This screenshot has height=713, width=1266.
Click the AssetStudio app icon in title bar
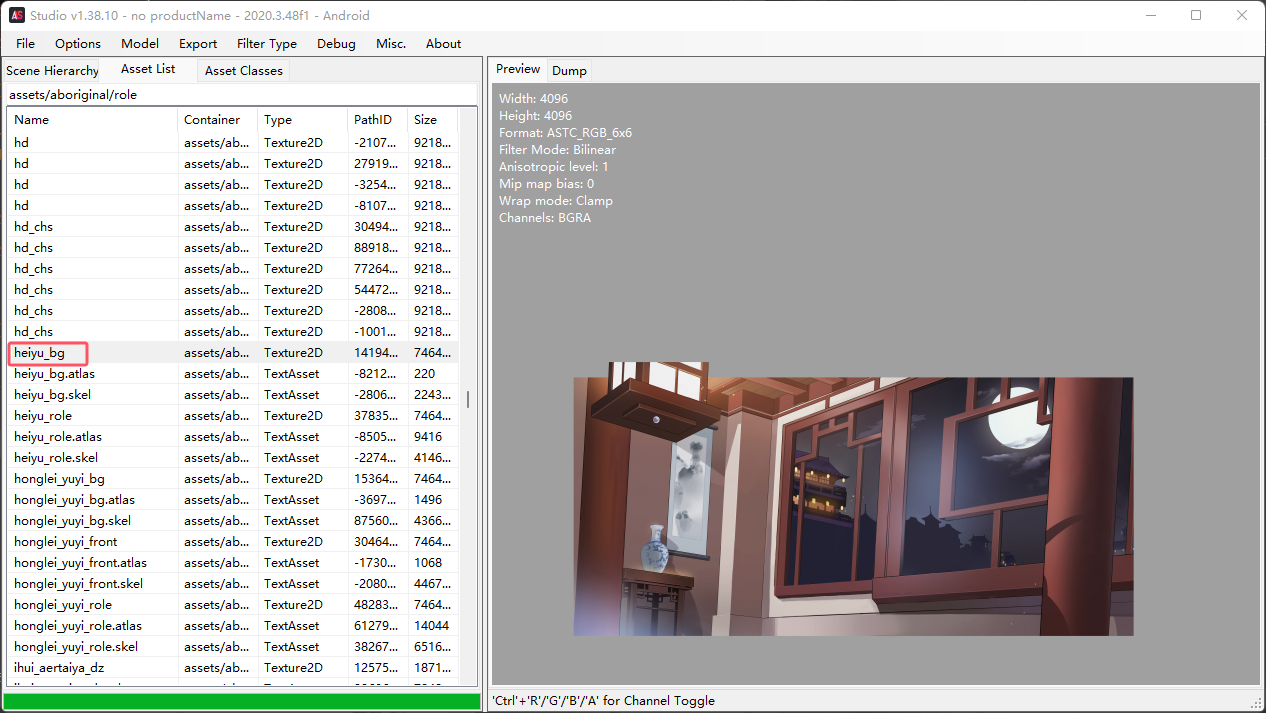point(17,15)
